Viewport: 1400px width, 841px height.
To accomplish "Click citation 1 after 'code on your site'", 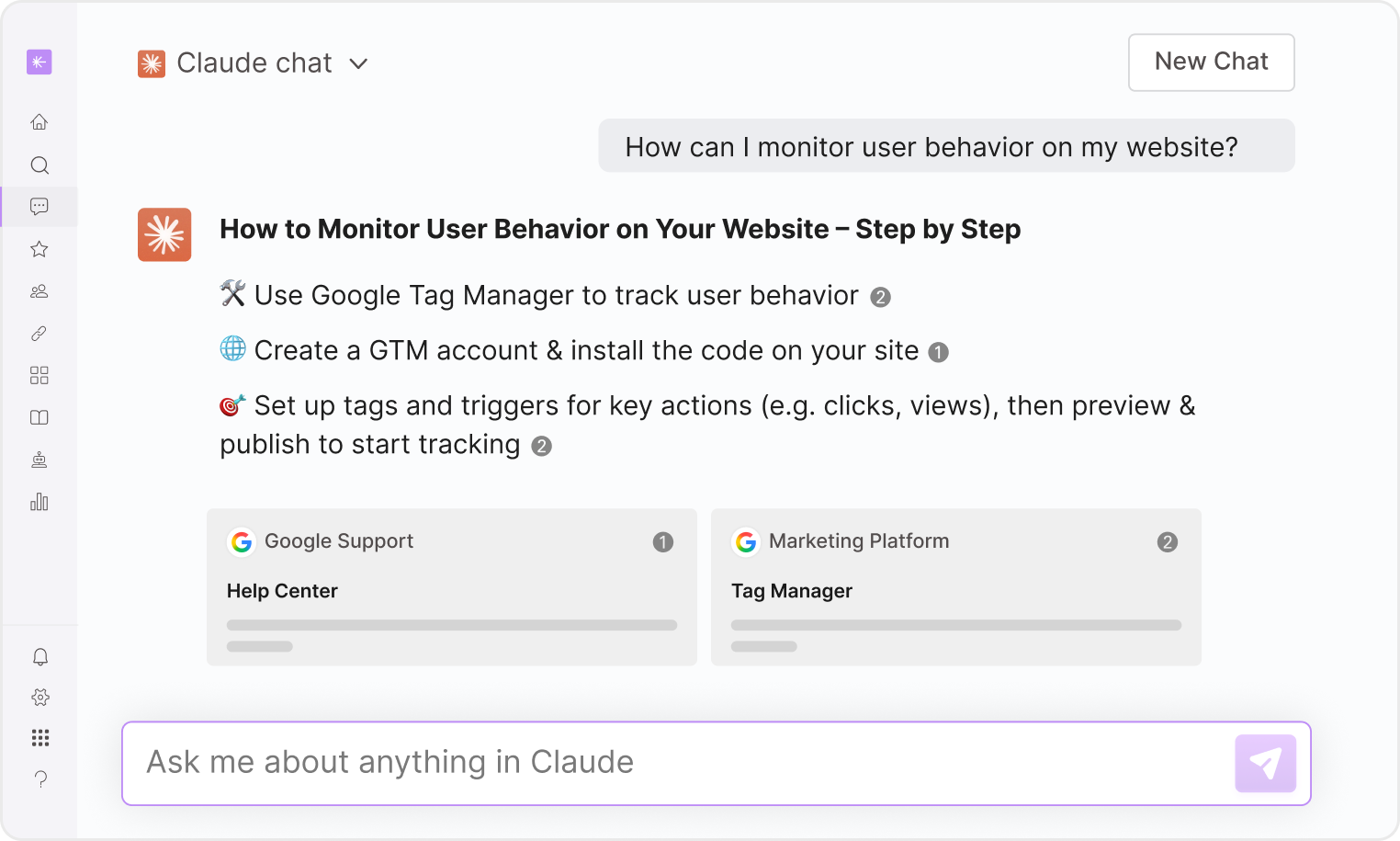I will pos(938,352).
